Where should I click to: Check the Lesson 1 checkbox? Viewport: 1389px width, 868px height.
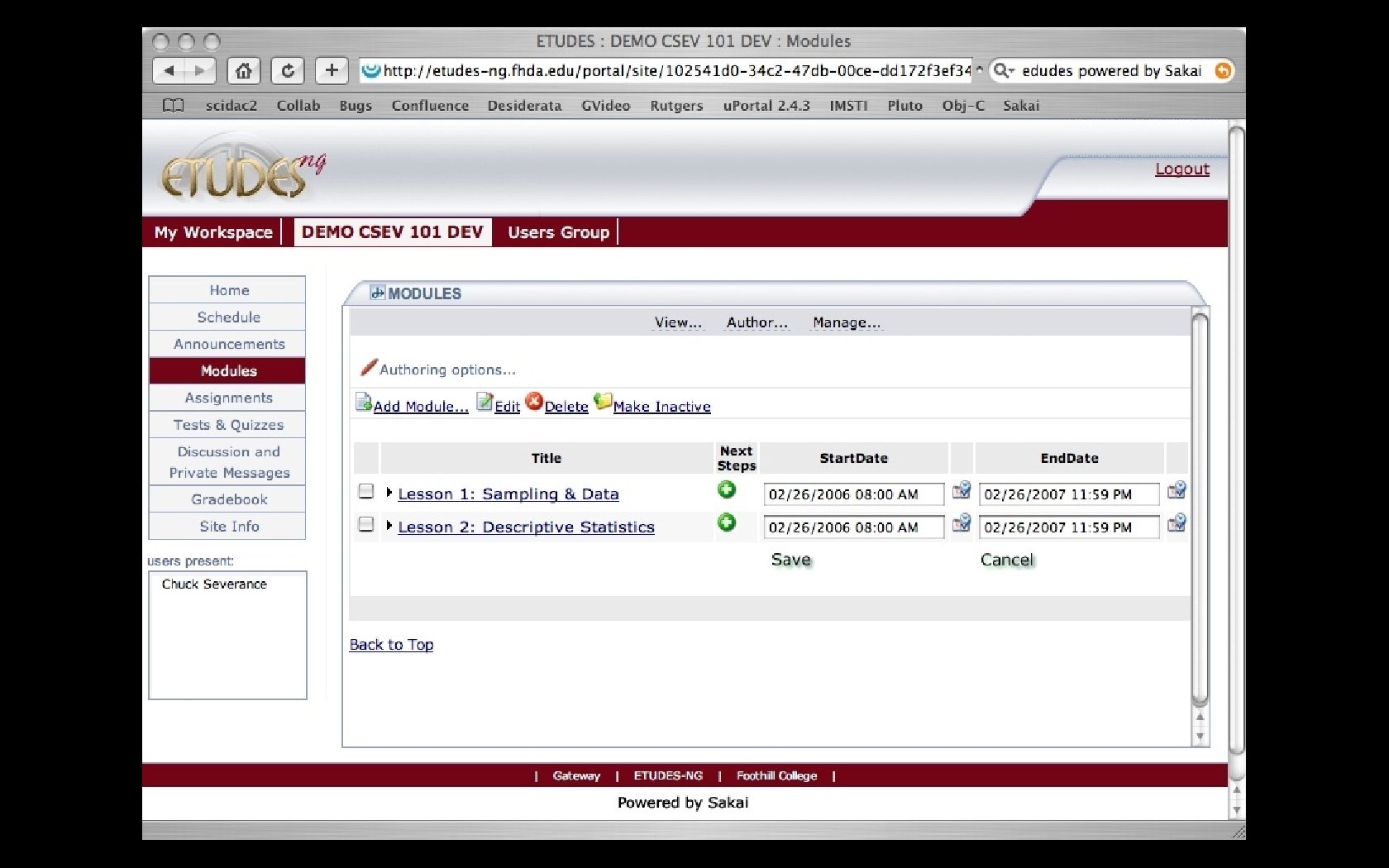366,491
